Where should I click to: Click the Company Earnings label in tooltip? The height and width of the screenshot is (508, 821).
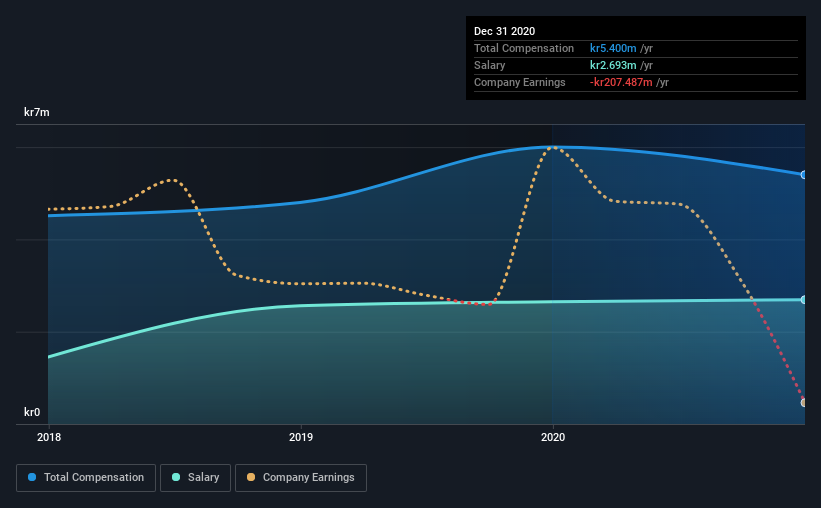[519, 82]
